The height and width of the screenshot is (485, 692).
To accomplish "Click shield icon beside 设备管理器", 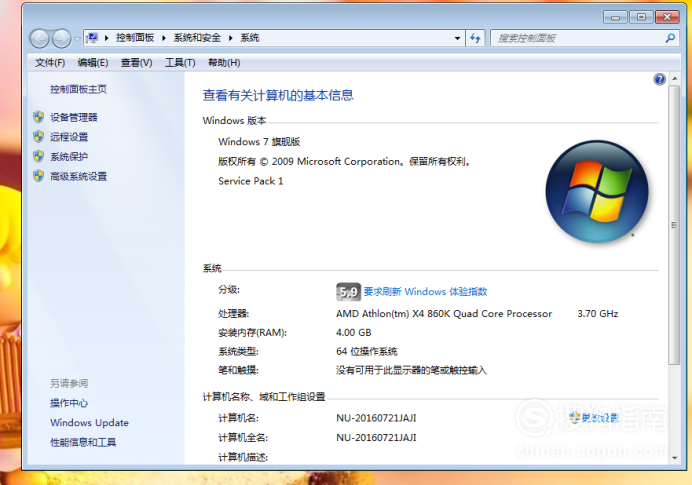I will click(x=39, y=117).
